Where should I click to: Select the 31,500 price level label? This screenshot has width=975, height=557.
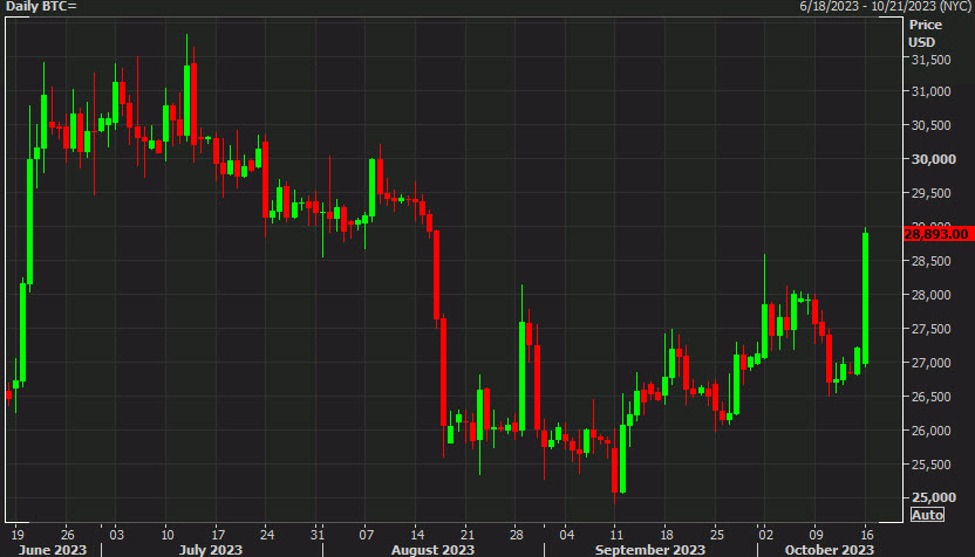click(931, 60)
